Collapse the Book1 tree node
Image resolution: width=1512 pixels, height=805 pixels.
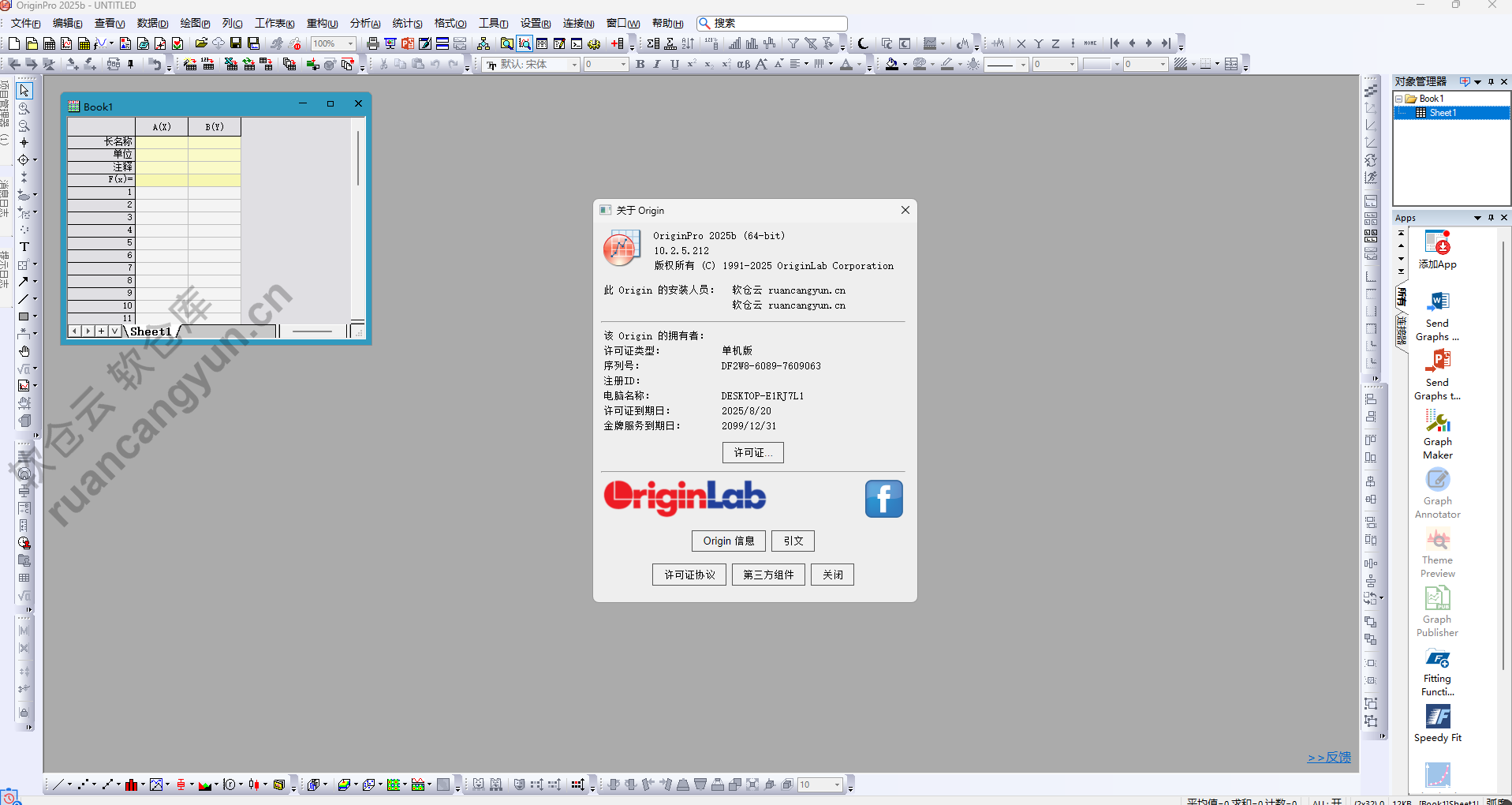click(1399, 99)
